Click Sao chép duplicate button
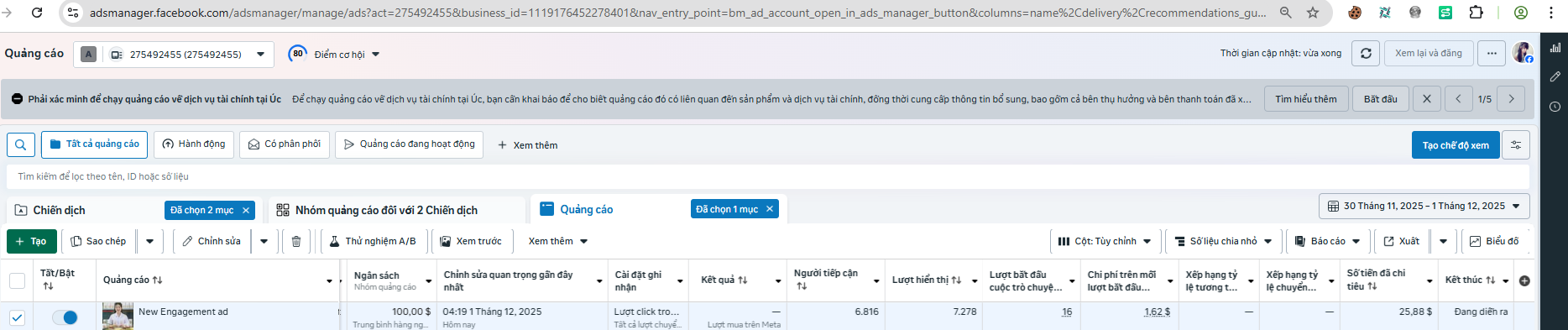This screenshot has height=330, width=1568. (99, 241)
